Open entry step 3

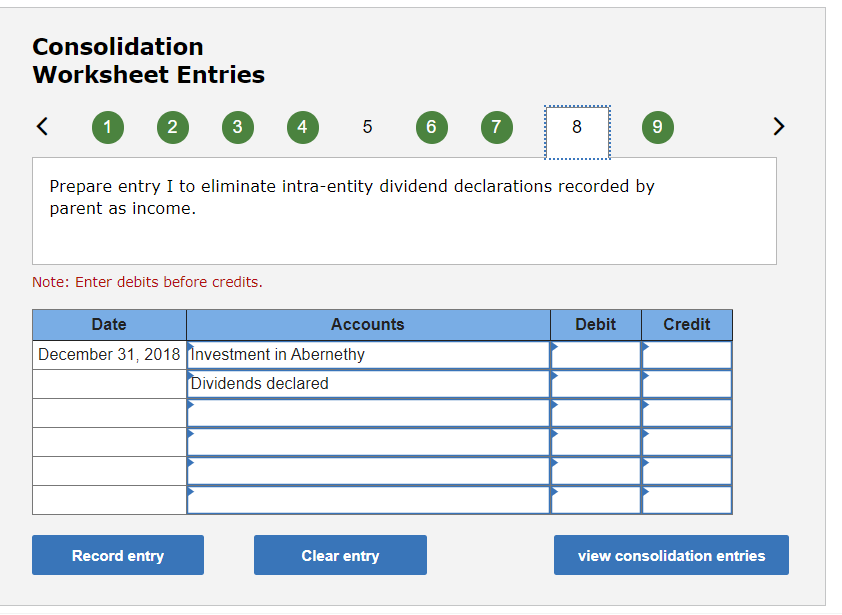pos(238,127)
